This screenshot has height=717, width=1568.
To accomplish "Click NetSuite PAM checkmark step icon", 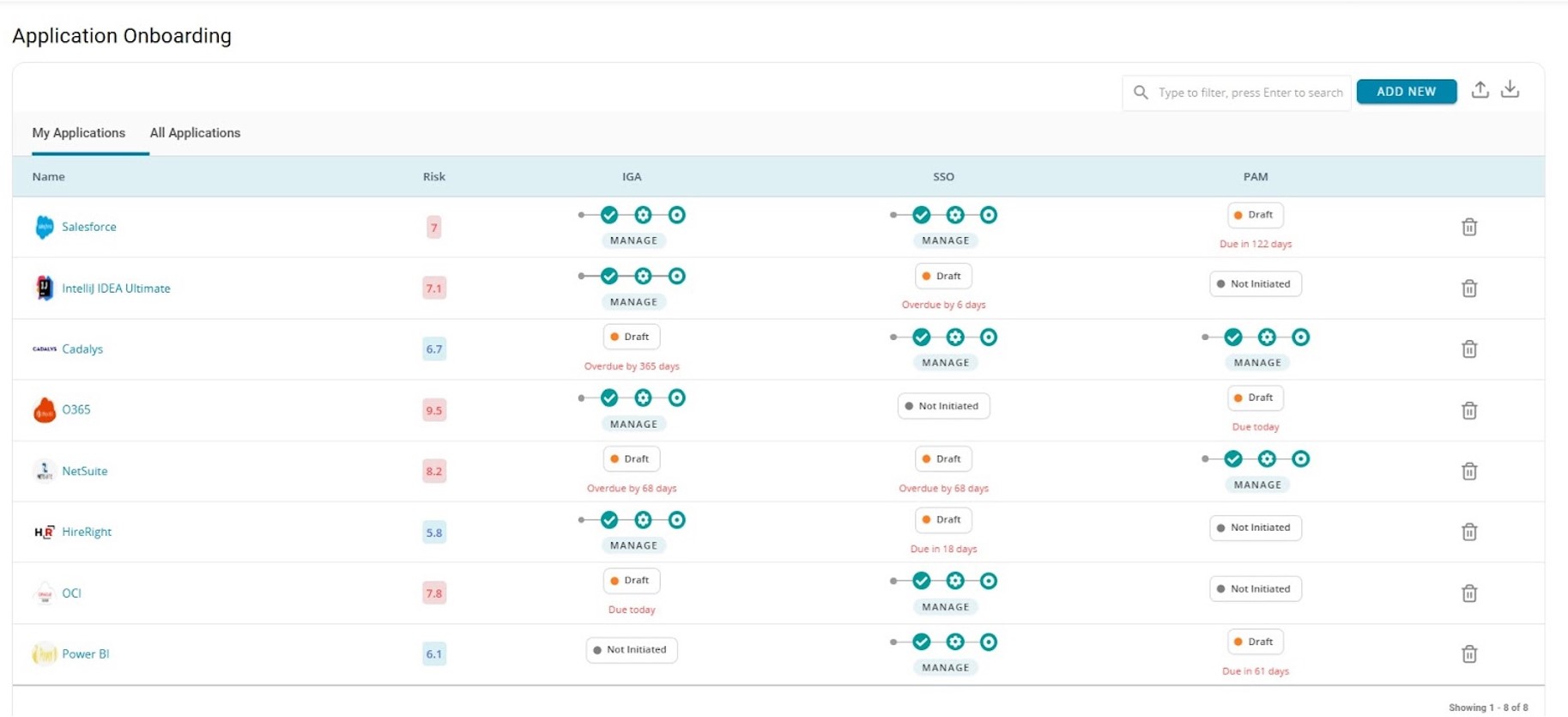I will 1233,459.
